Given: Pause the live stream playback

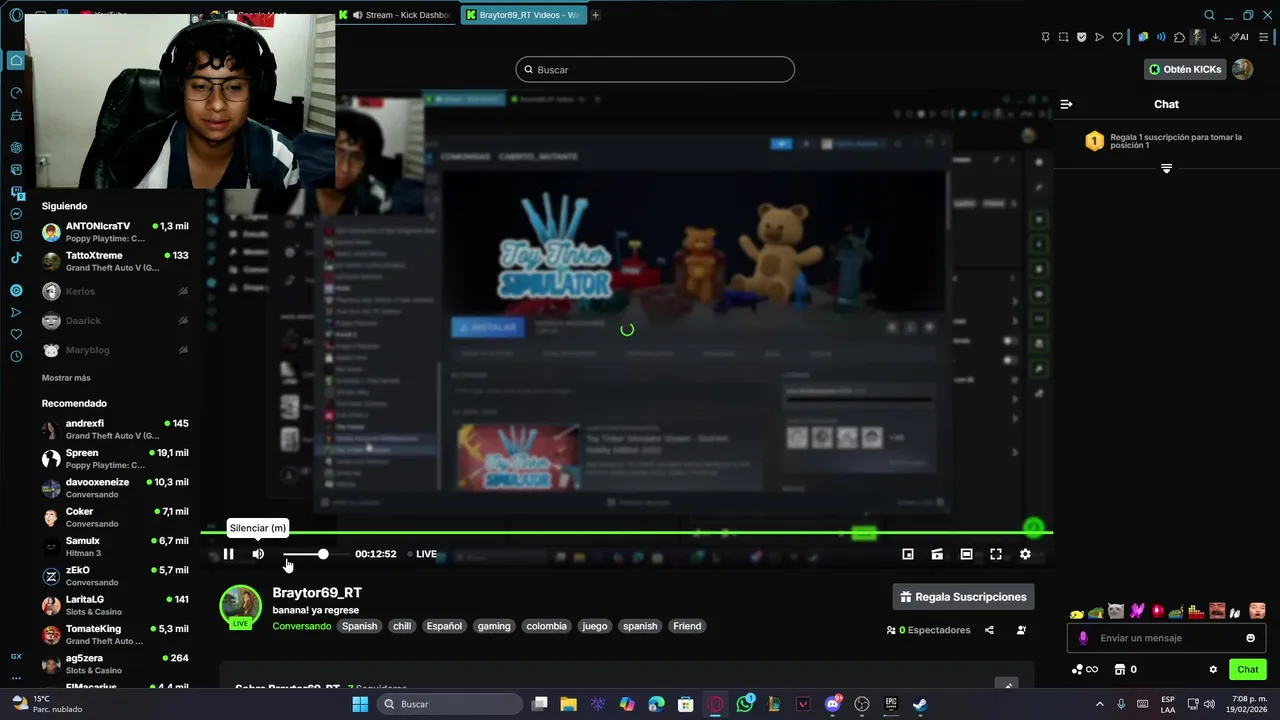Looking at the screenshot, I should pyautogui.click(x=228, y=554).
